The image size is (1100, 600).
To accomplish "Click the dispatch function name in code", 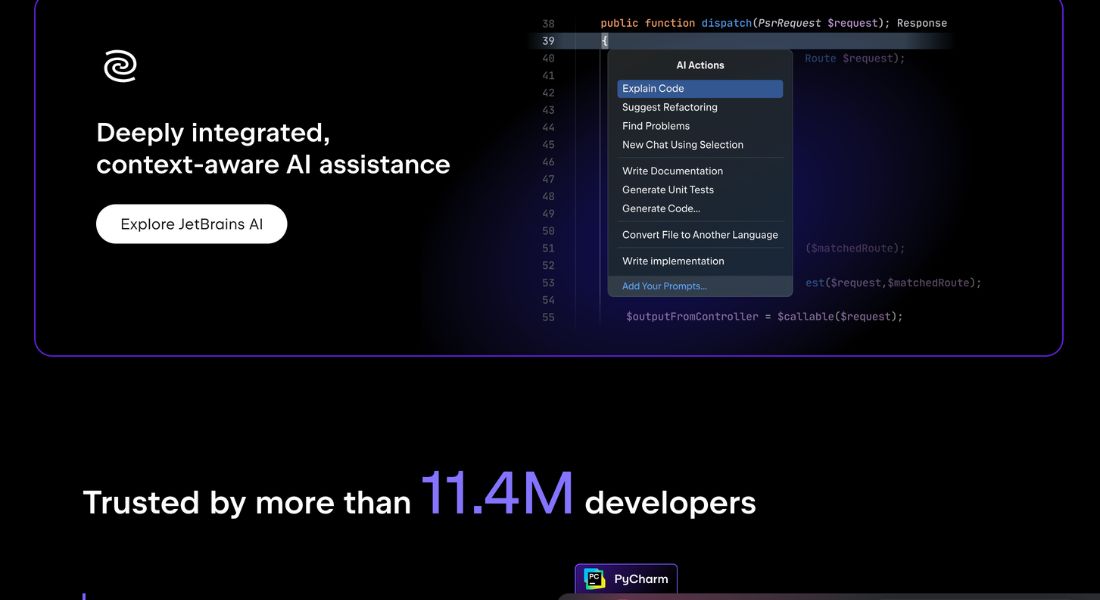I will [726, 23].
